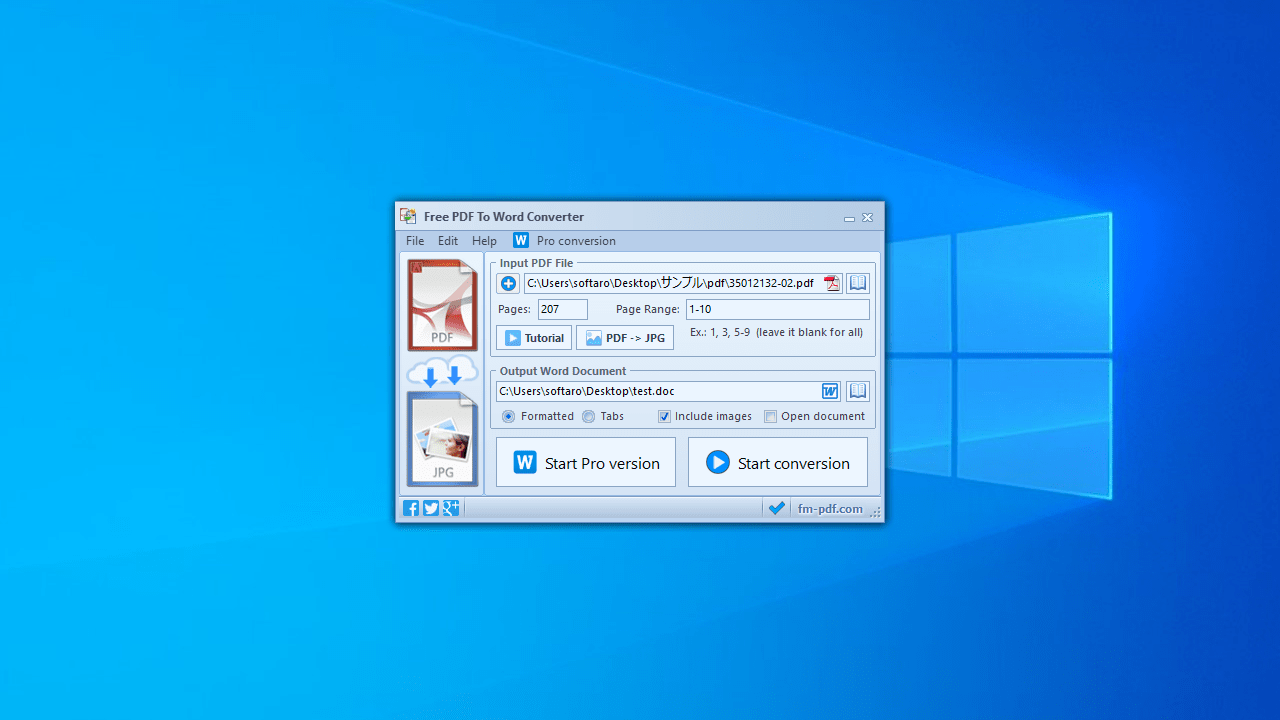Viewport: 1280px width, 720px height.
Task: Open the Help menu
Action: click(x=484, y=241)
